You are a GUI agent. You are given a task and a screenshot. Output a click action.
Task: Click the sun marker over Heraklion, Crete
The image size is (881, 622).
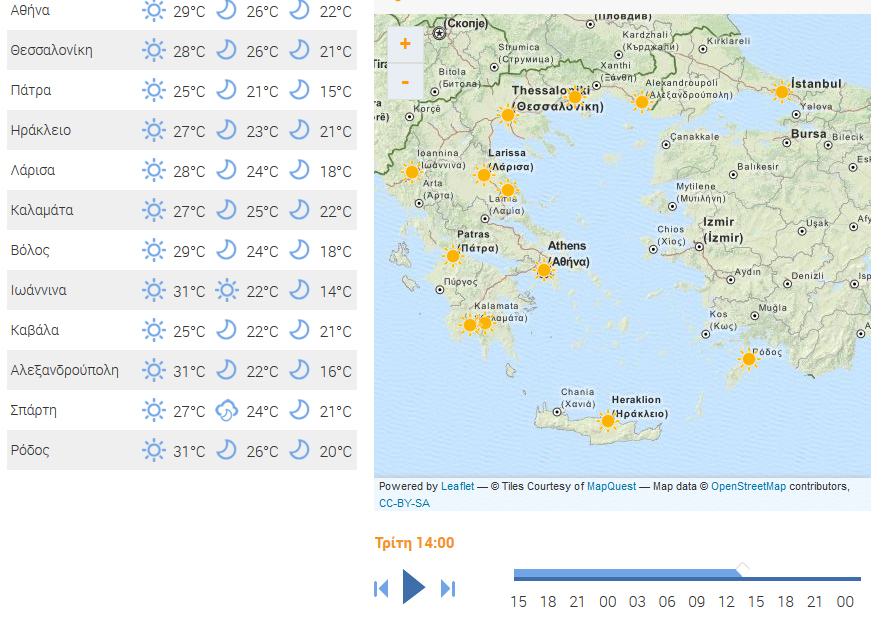coord(608,420)
